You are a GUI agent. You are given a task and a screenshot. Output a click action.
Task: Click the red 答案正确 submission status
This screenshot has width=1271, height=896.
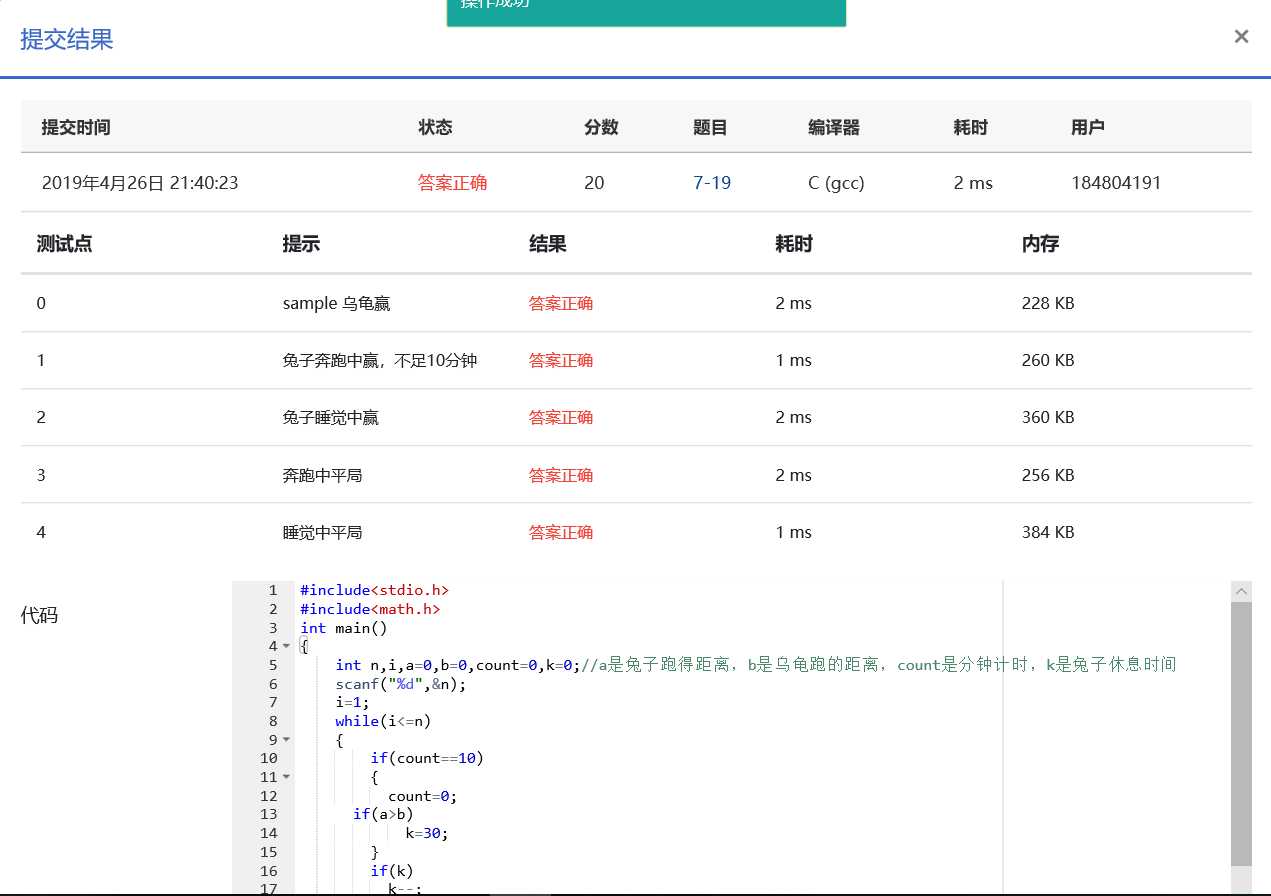[453, 183]
